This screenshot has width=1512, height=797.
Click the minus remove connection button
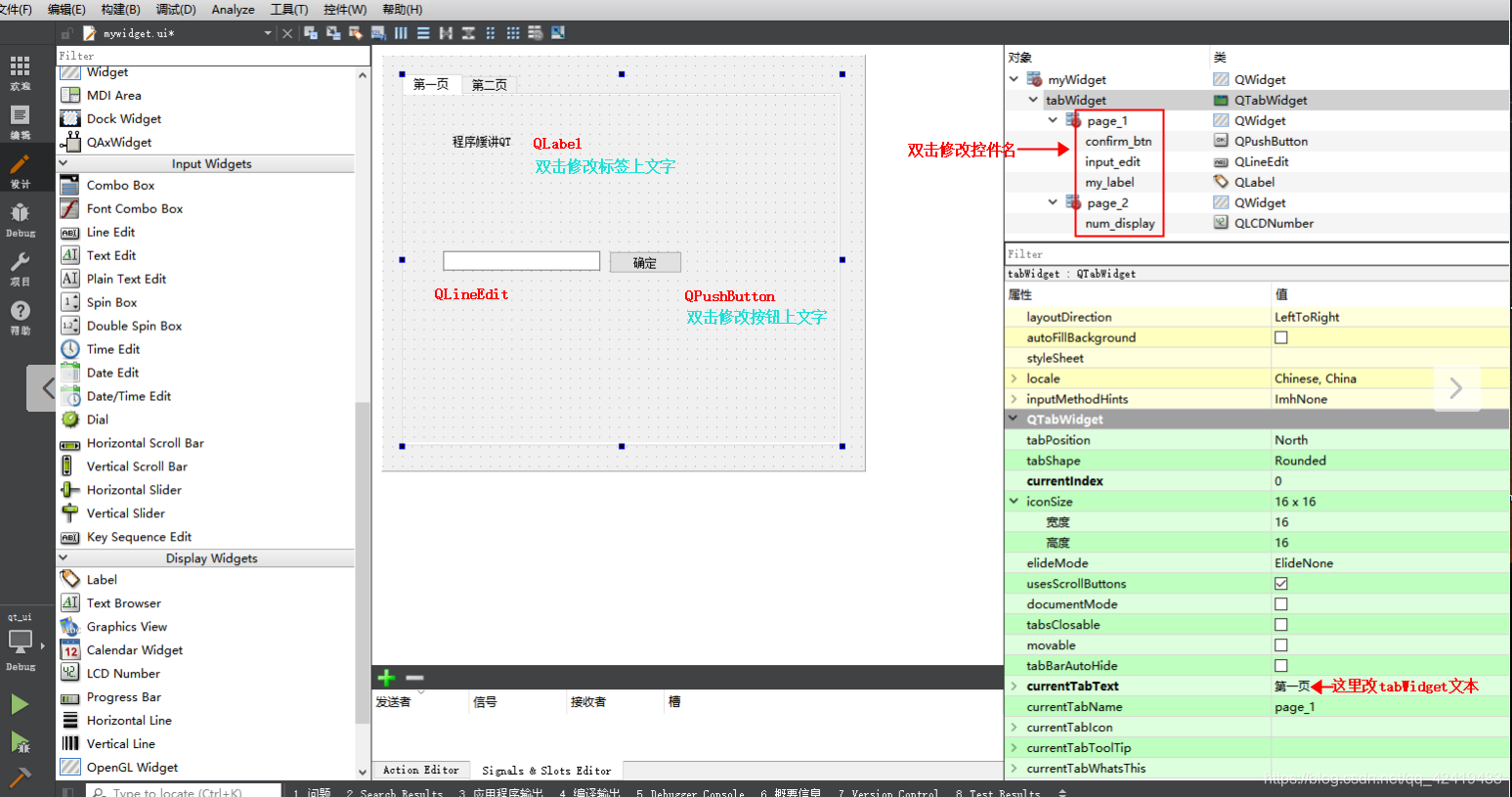point(414,678)
